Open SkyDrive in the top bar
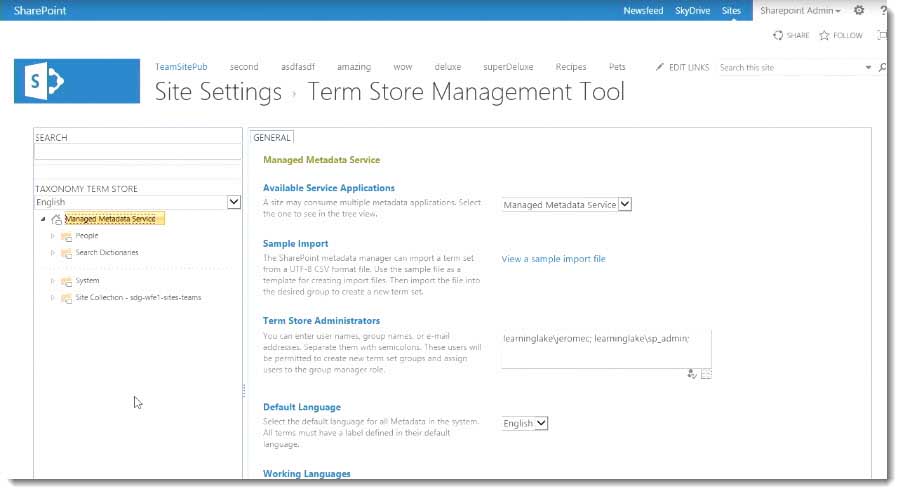 pos(692,10)
